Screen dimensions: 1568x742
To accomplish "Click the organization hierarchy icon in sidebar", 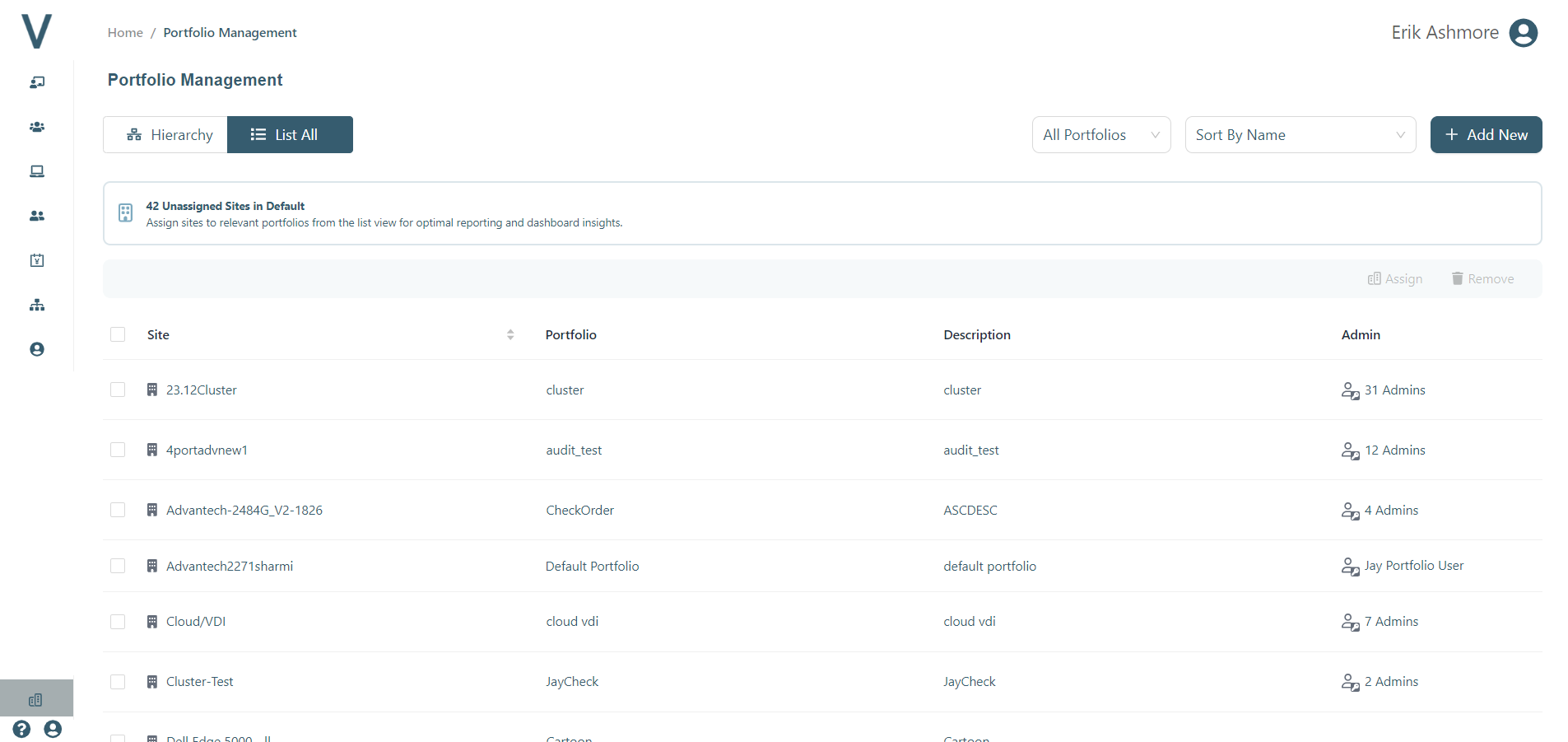I will (x=37, y=305).
